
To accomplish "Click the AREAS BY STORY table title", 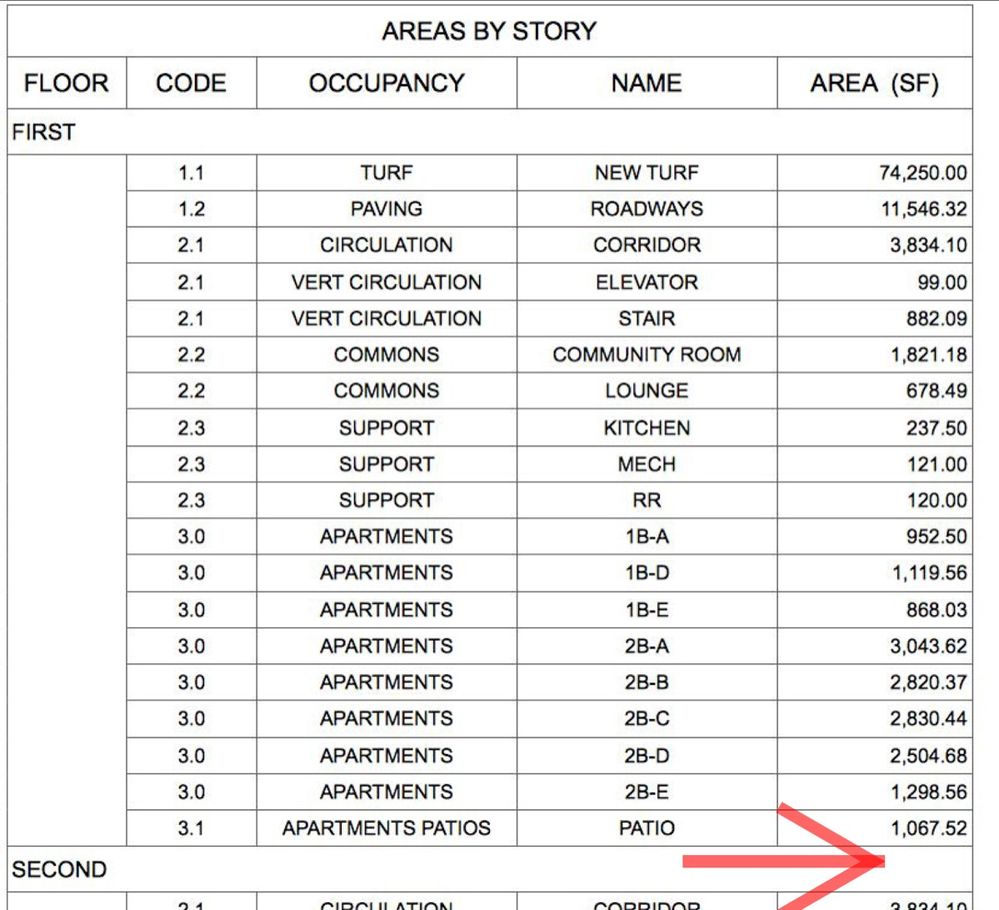I will tap(489, 31).
